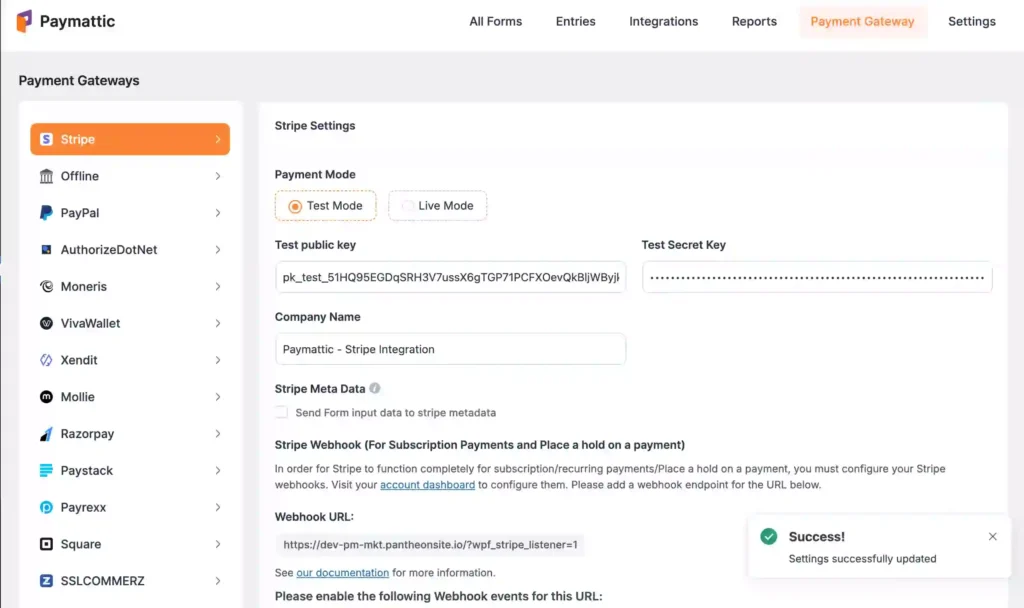The width and height of the screenshot is (1024, 608).
Task: Click the Webhook URL text
Action: (430, 544)
